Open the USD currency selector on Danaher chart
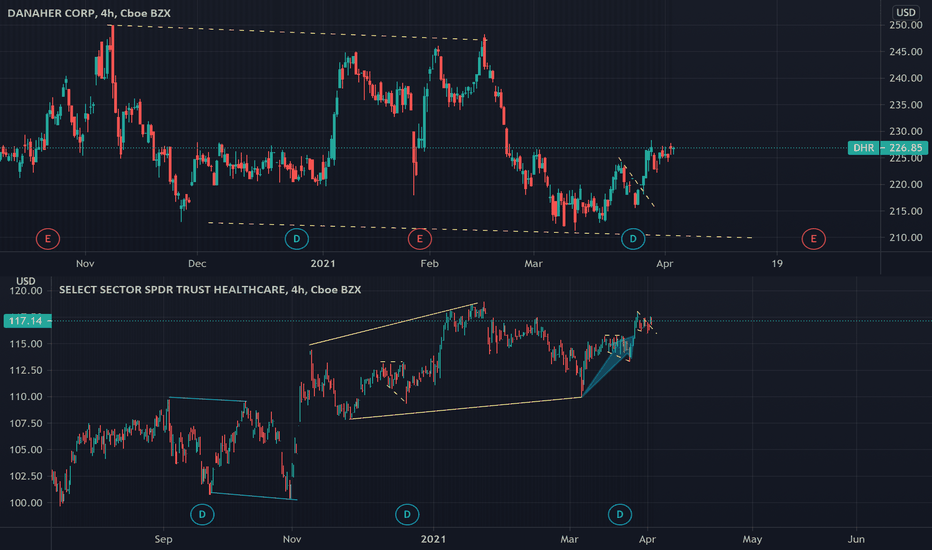 pos(906,12)
